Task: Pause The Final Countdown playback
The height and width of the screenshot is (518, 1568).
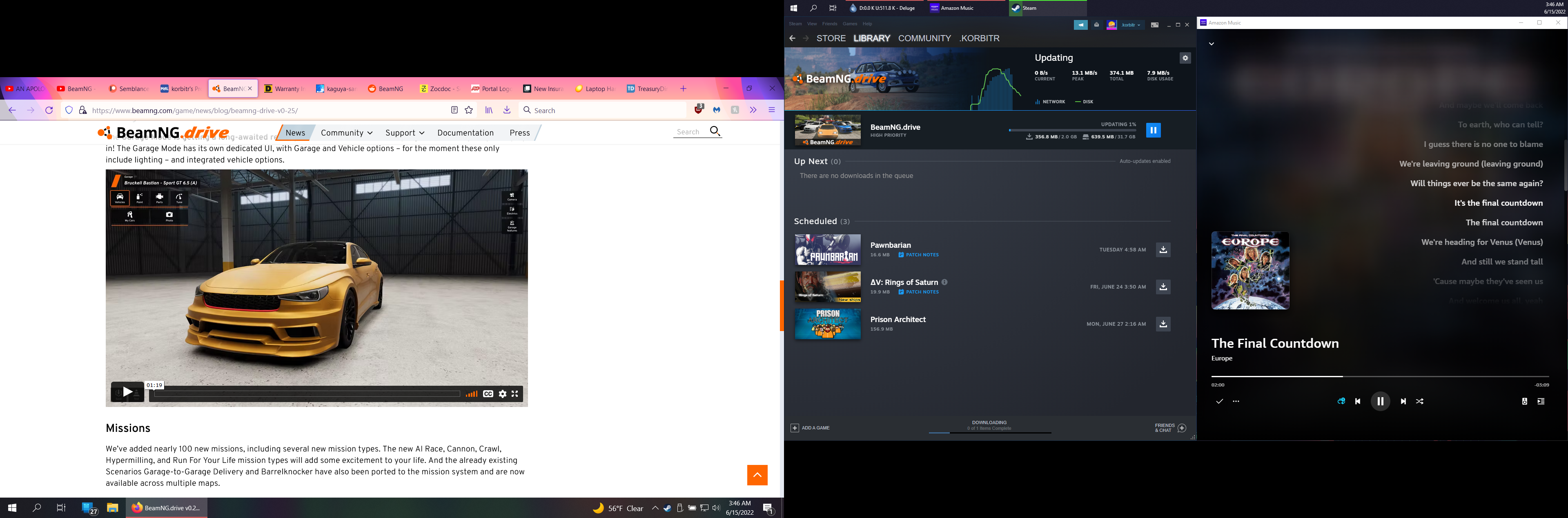Action: (1380, 401)
